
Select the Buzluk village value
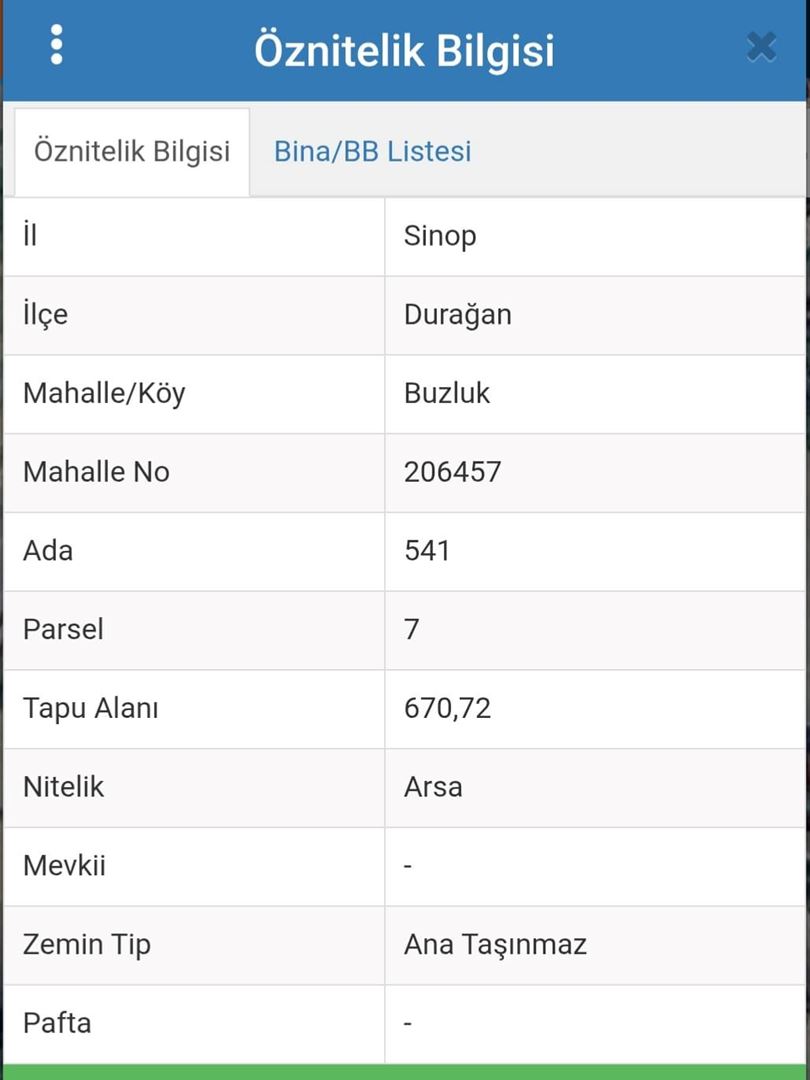pos(447,393)
